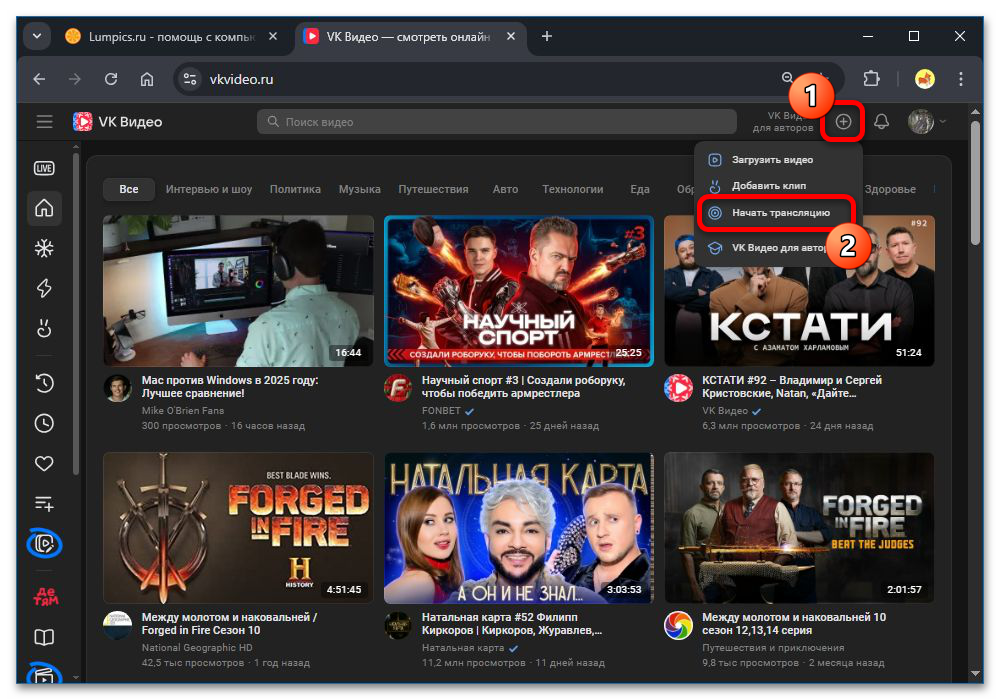The height and width of the screenshot is (700, 1000).
Task: Open Натальная карта channel name link
Action: (463, 648)
